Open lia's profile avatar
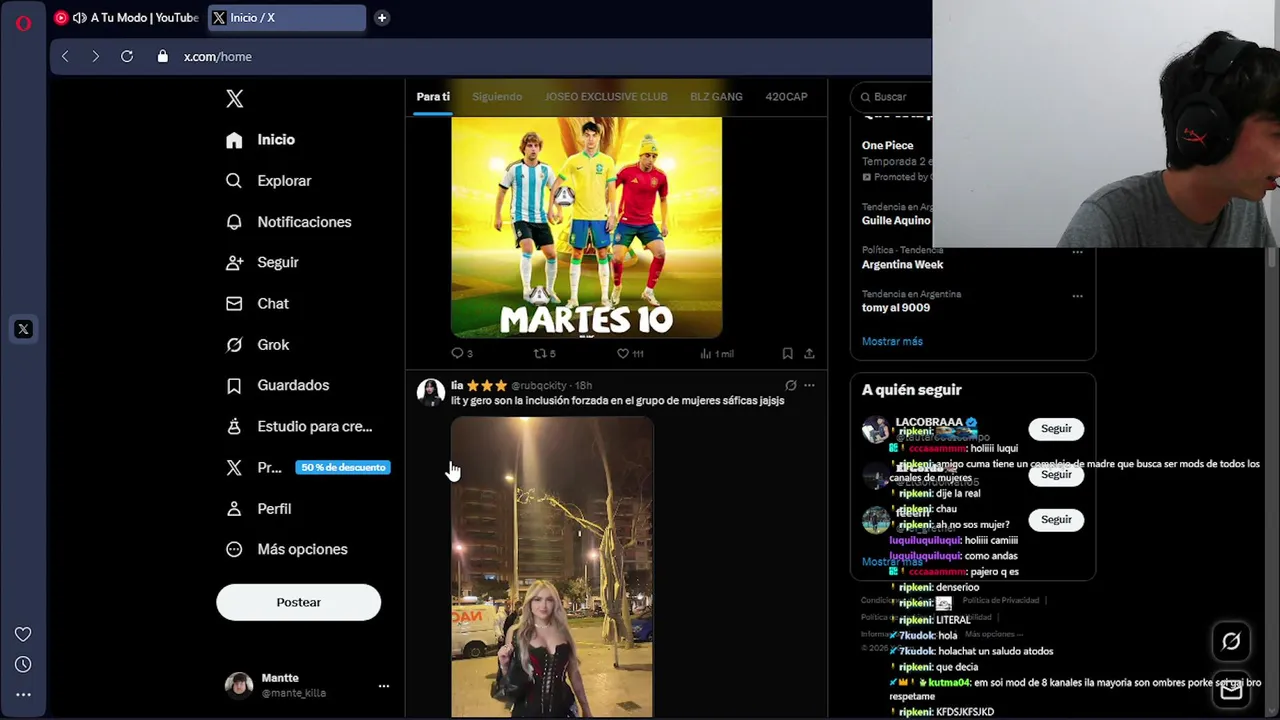1280x720 pixels. [x=431, y=392]
